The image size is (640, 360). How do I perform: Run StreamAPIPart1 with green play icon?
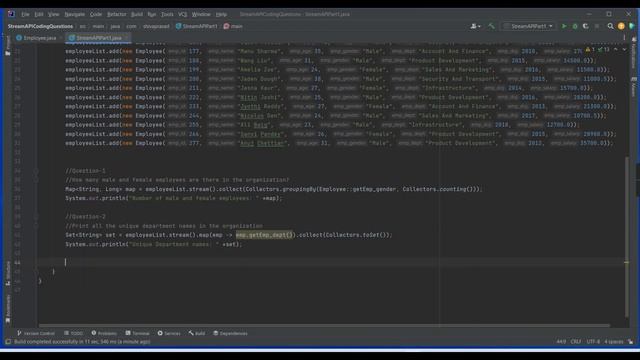click(x=564, y=26)
